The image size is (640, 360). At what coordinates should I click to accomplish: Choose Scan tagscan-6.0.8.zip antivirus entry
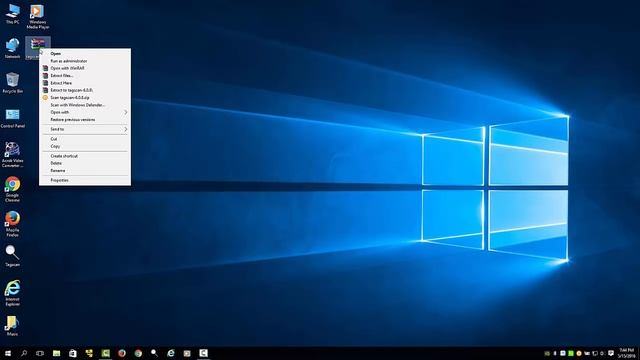point(85,98)
